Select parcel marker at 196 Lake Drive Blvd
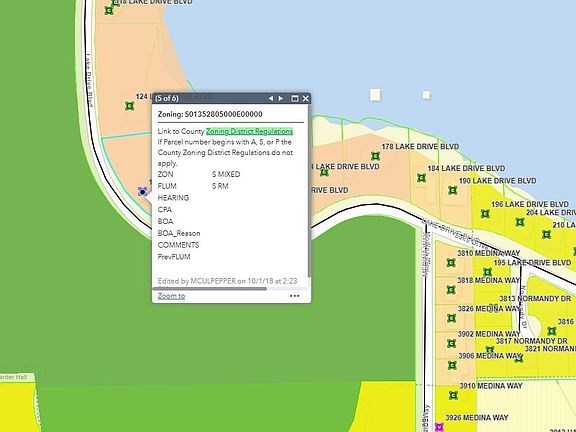This screenshot has height=432, width=576. 485,213
